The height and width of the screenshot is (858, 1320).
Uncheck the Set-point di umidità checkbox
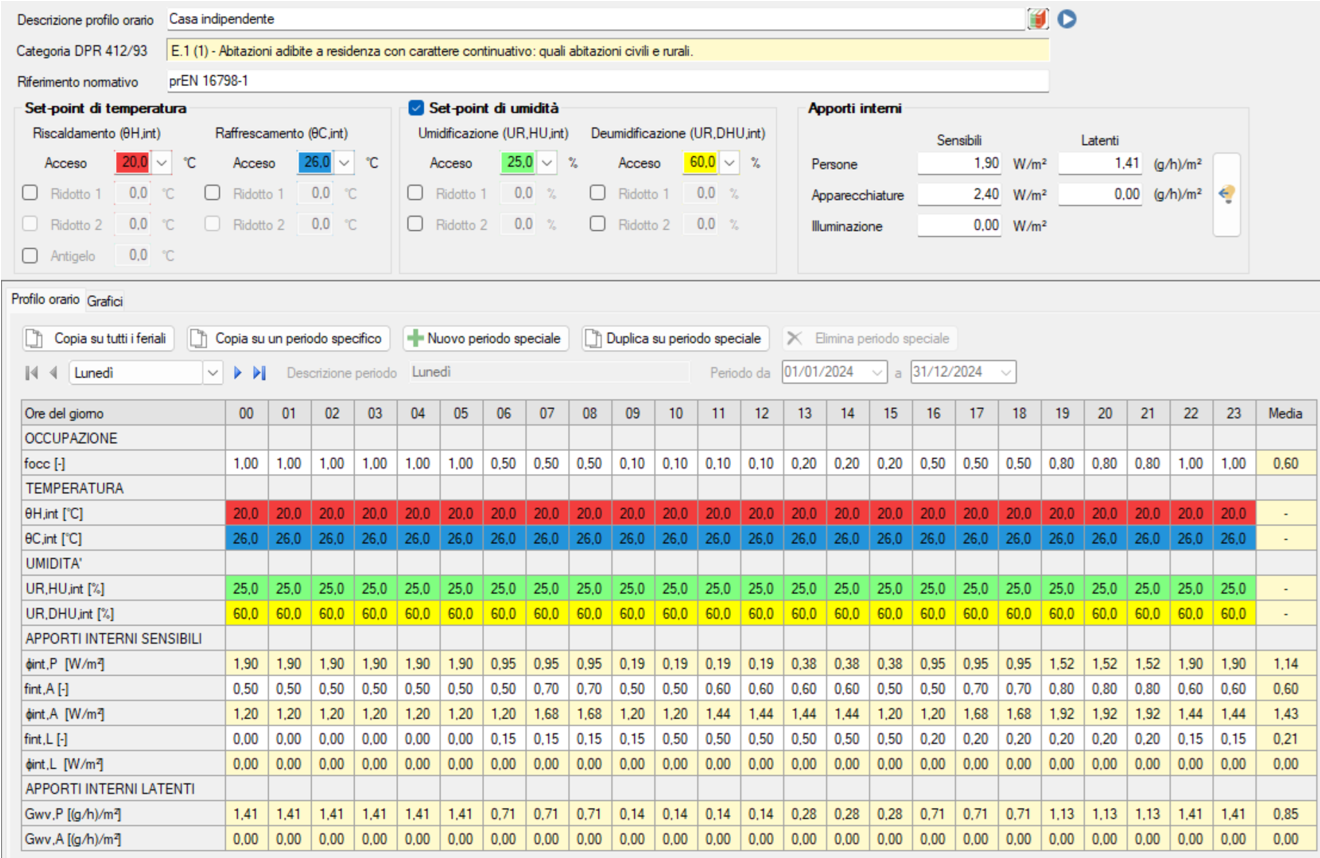click(x=417, y=108)
